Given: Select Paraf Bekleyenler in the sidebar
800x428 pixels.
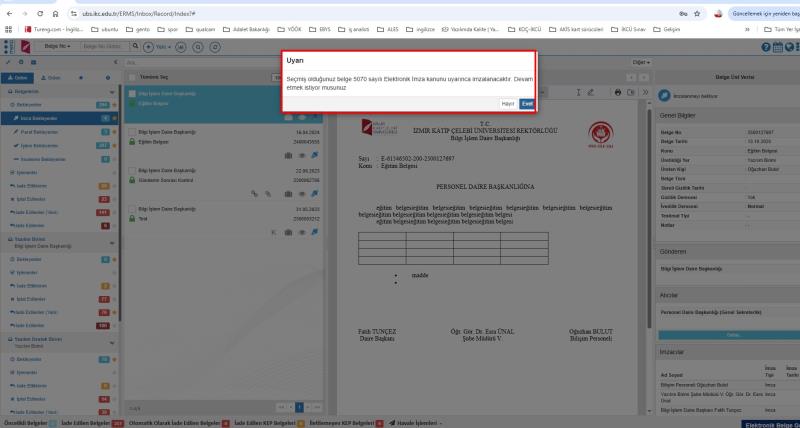Looking at the screenshot, I should (50, 131).
